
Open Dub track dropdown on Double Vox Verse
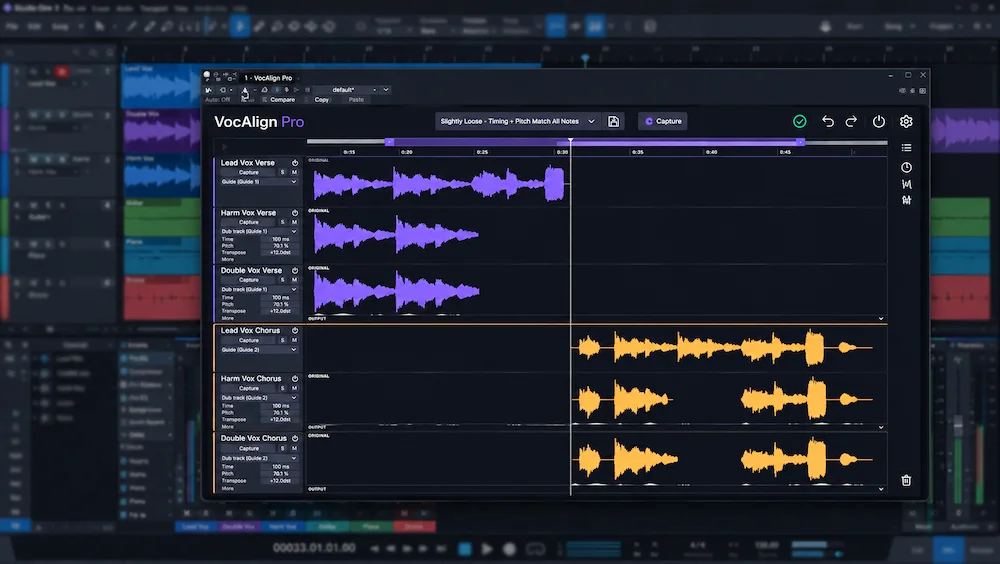click(259, 289)
